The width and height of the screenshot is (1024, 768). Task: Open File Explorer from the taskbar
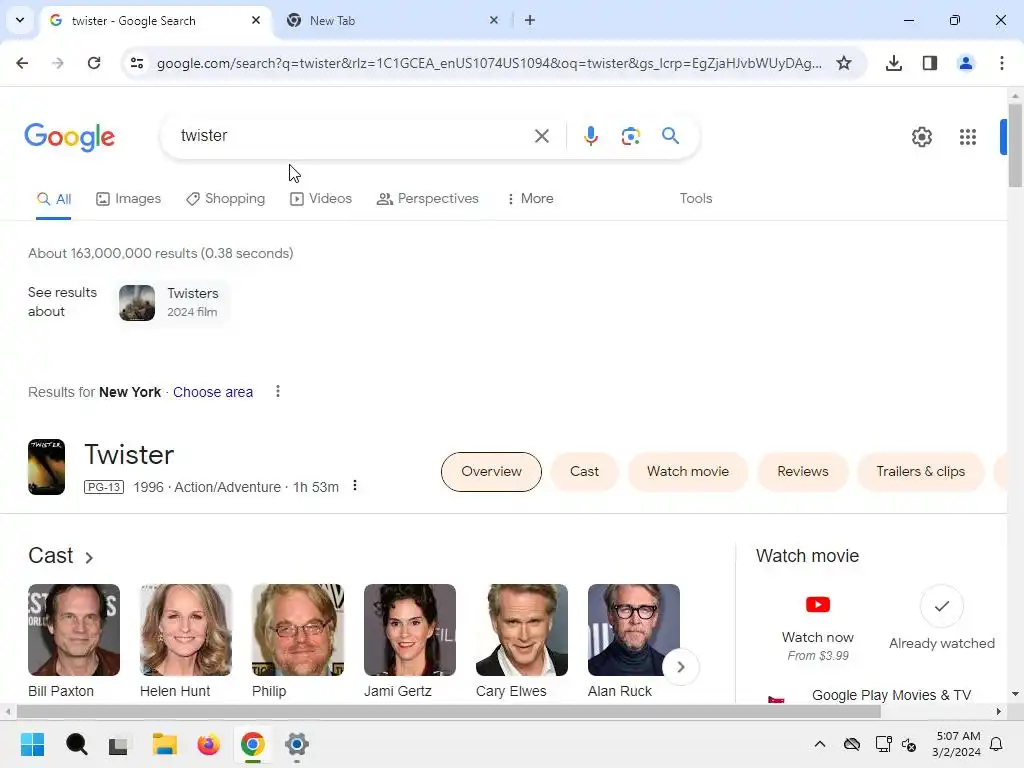click(x=165, y=744)
